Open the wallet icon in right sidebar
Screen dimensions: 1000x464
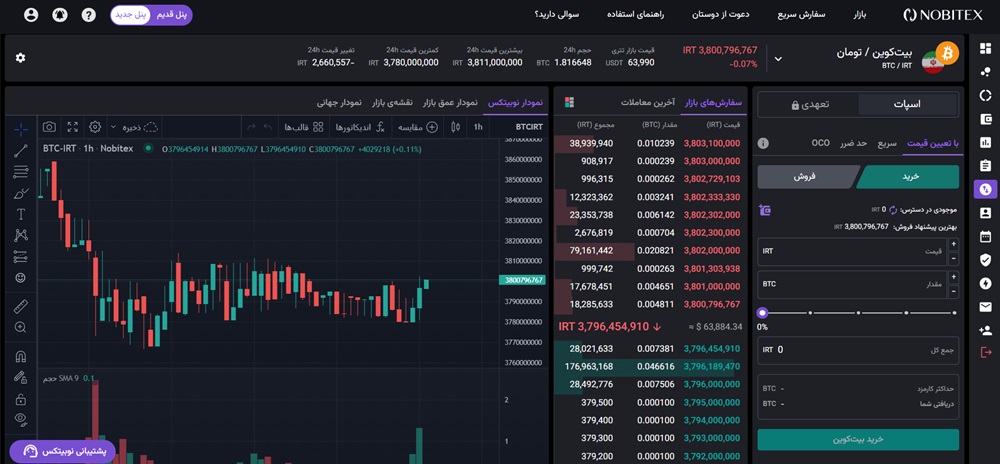[985, 119]
